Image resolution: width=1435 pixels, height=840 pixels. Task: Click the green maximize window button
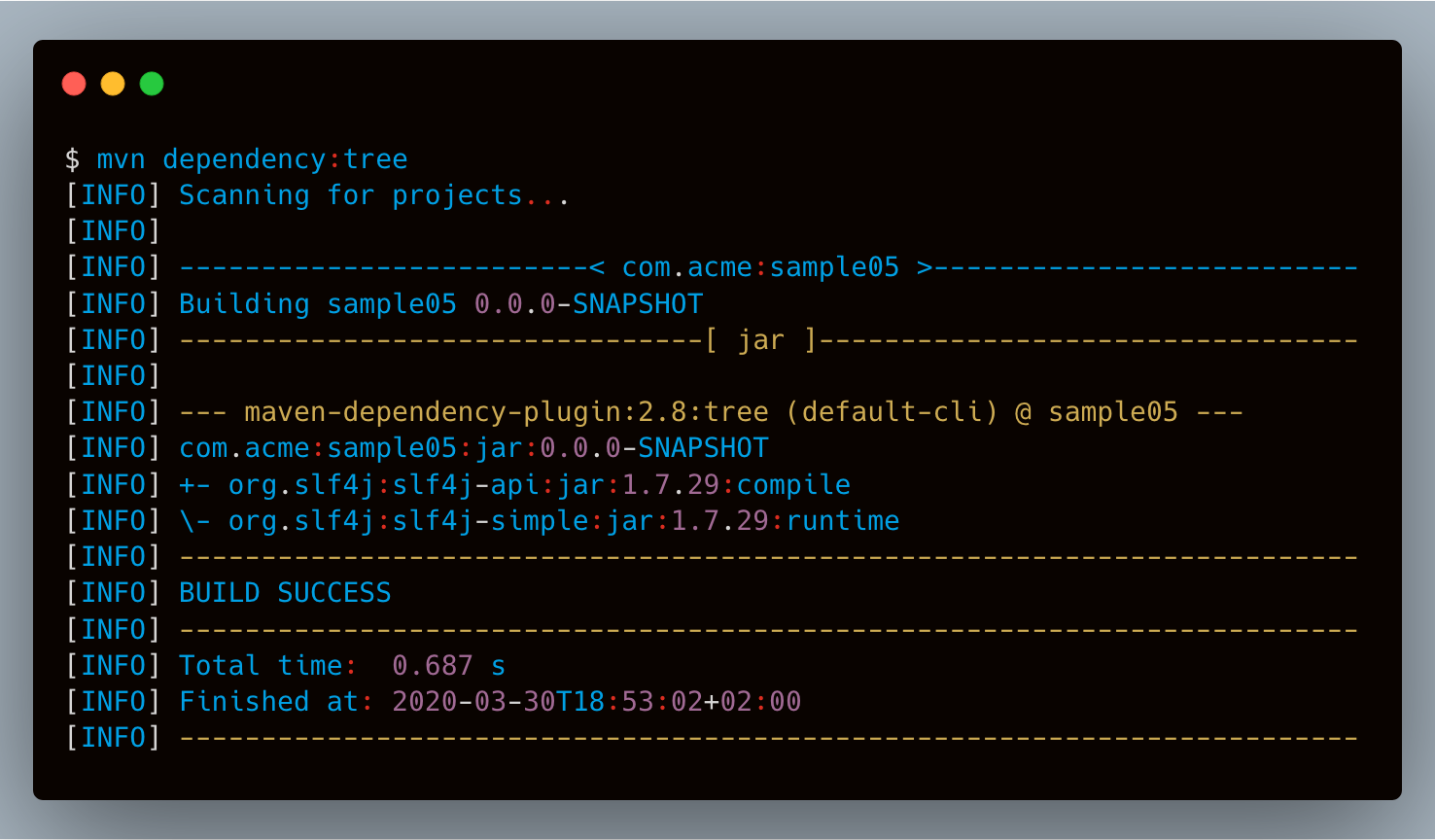152,84
